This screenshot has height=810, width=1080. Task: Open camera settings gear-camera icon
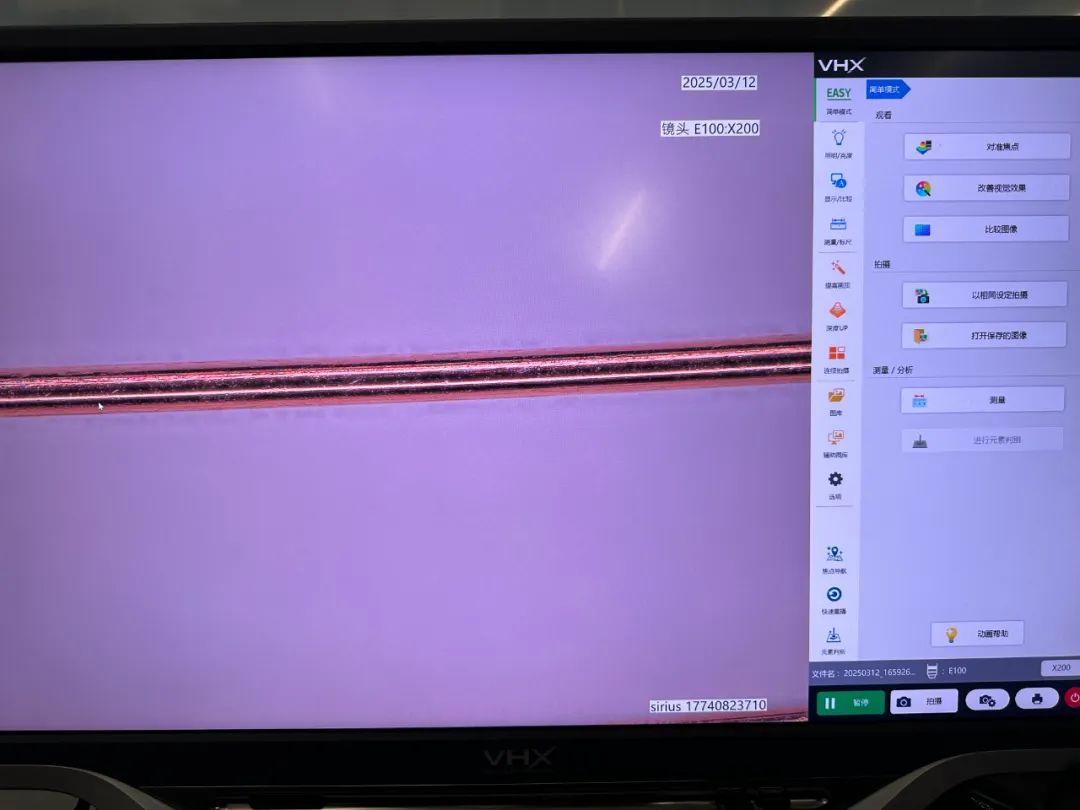(987, 700)
